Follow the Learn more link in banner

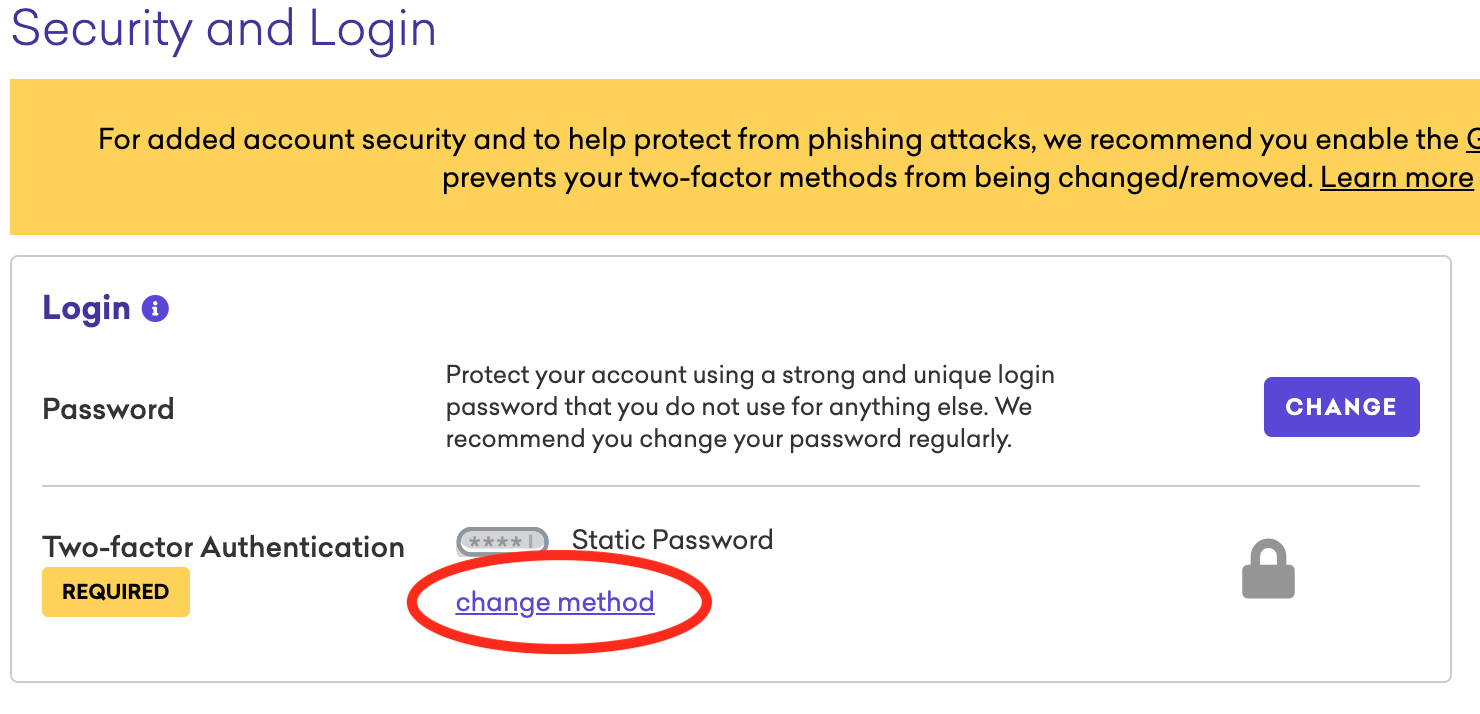pos(1397,178)
